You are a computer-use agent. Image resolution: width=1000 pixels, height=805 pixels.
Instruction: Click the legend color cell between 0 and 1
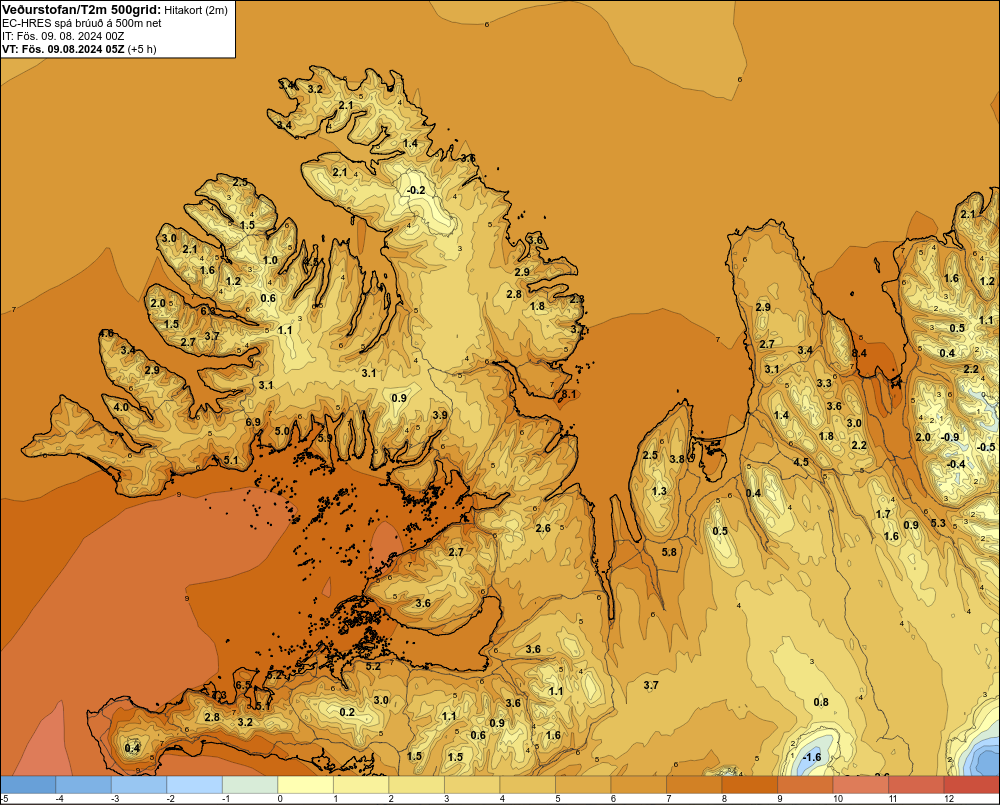(305, 785)
